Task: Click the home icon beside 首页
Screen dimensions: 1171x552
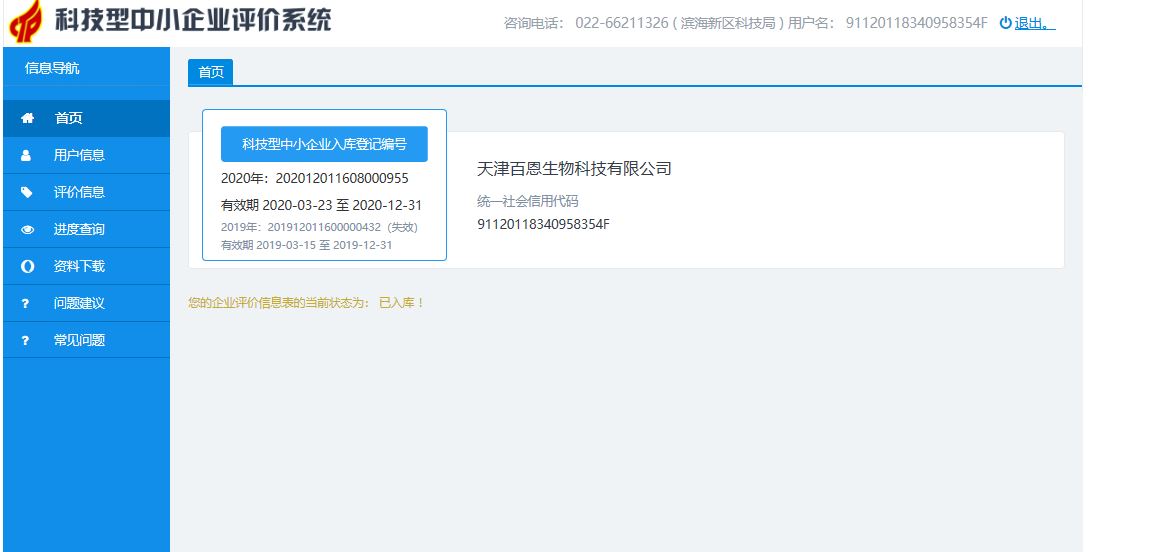Action: [x=28, y=118]
